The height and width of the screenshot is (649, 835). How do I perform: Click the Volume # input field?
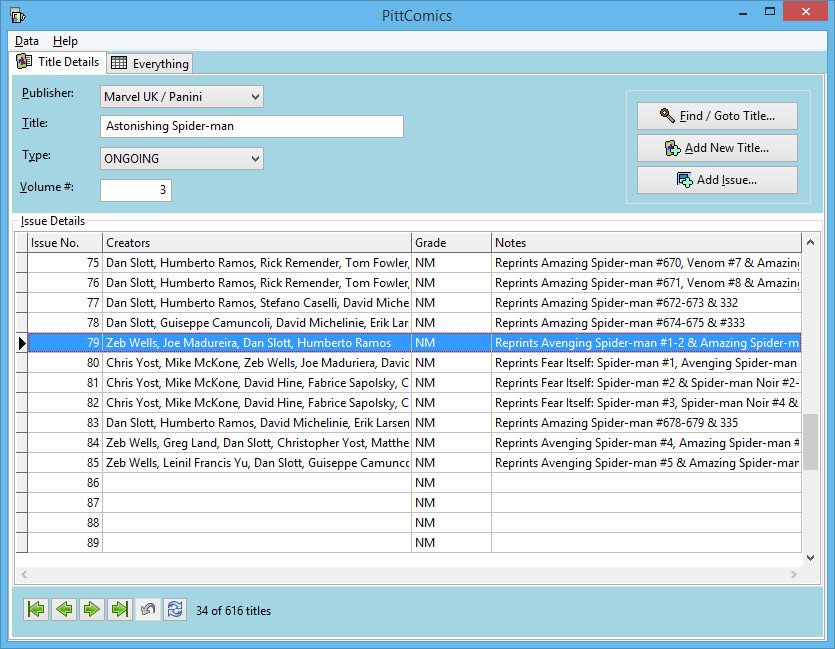click(136, 190)
